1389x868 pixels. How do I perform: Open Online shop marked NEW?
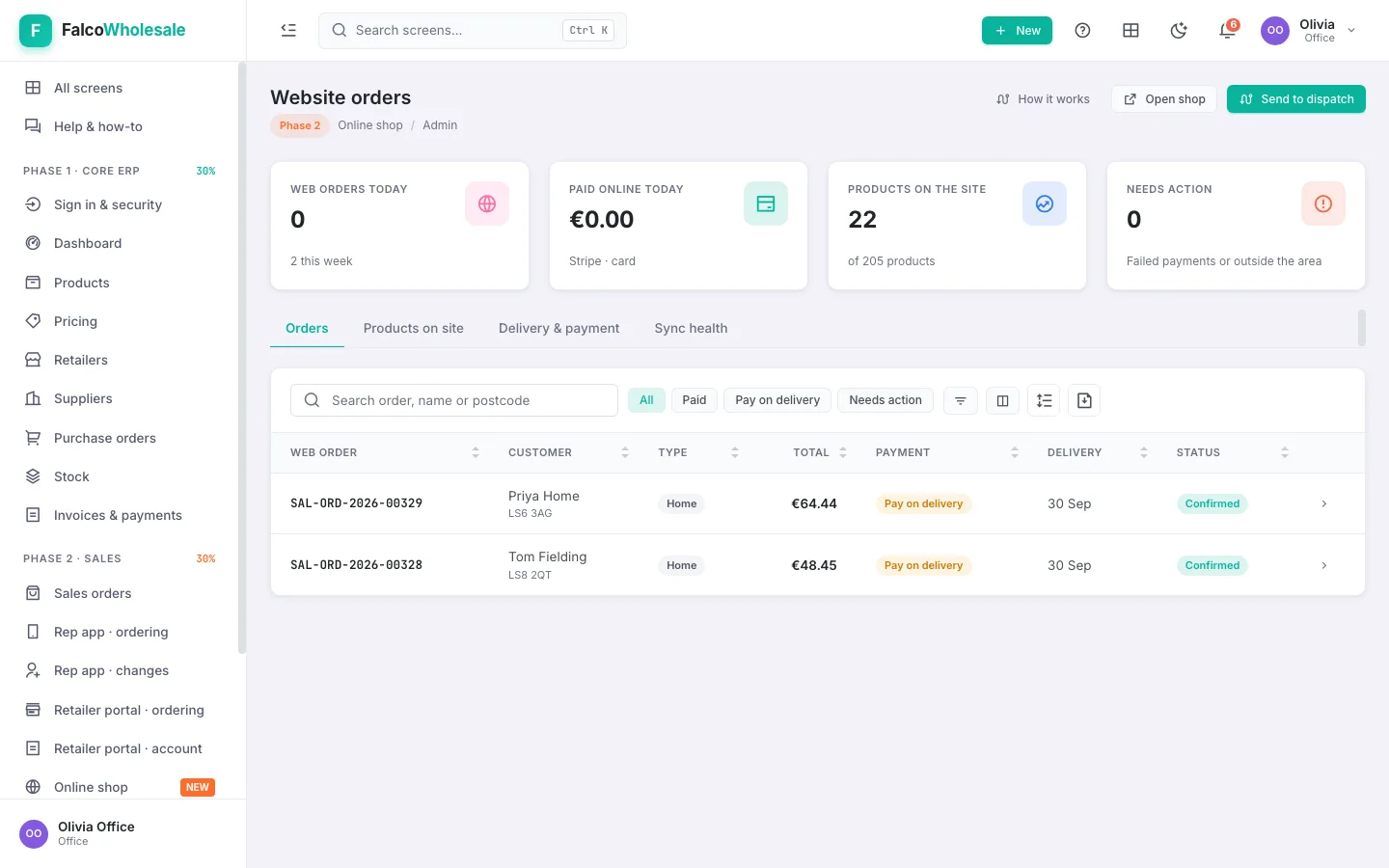[x=120, y=787]
